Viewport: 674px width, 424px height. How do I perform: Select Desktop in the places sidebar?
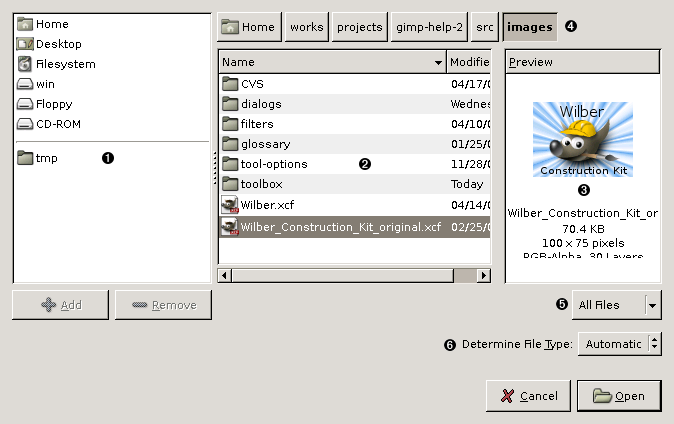58,44
